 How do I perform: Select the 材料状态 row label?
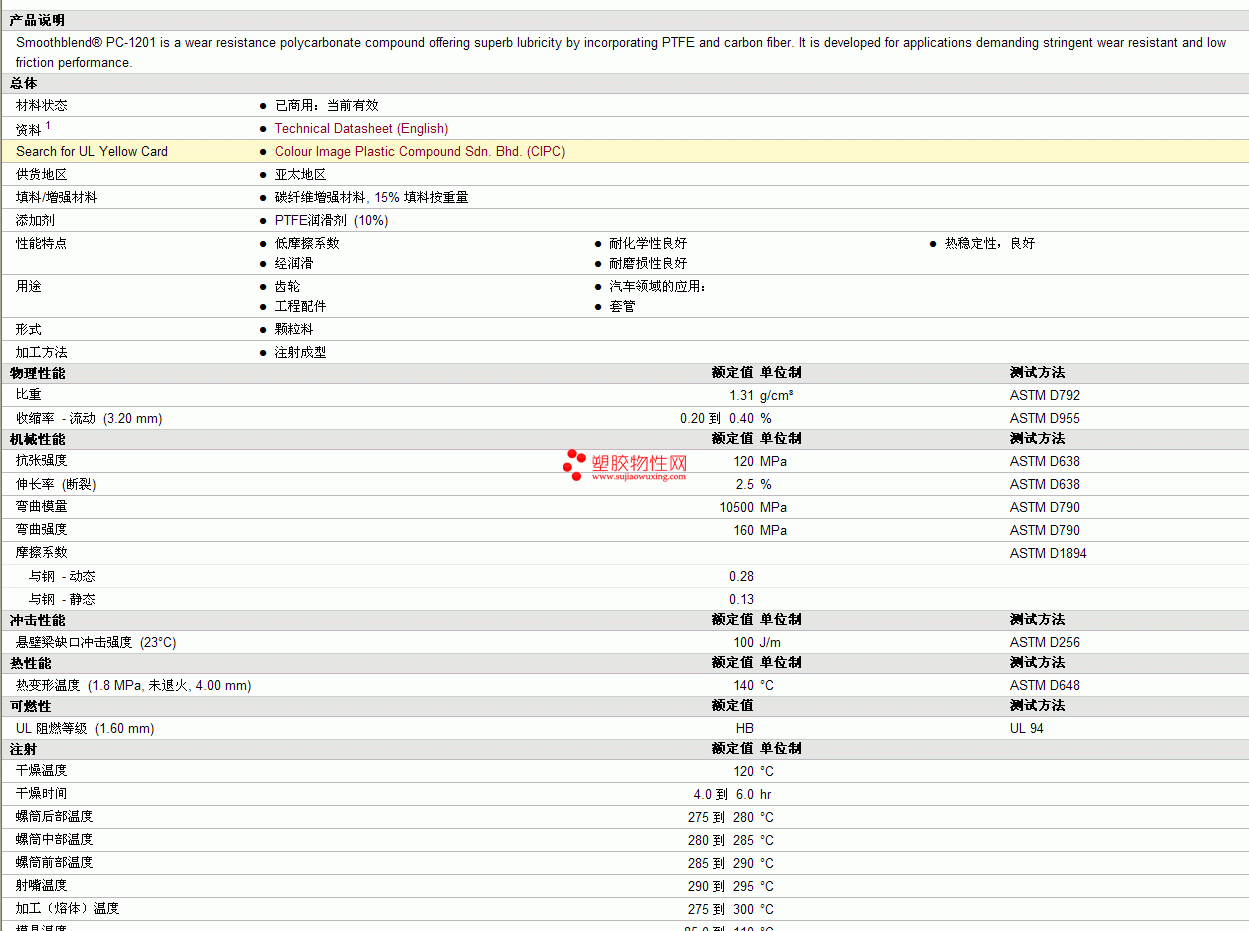(42, 105)
